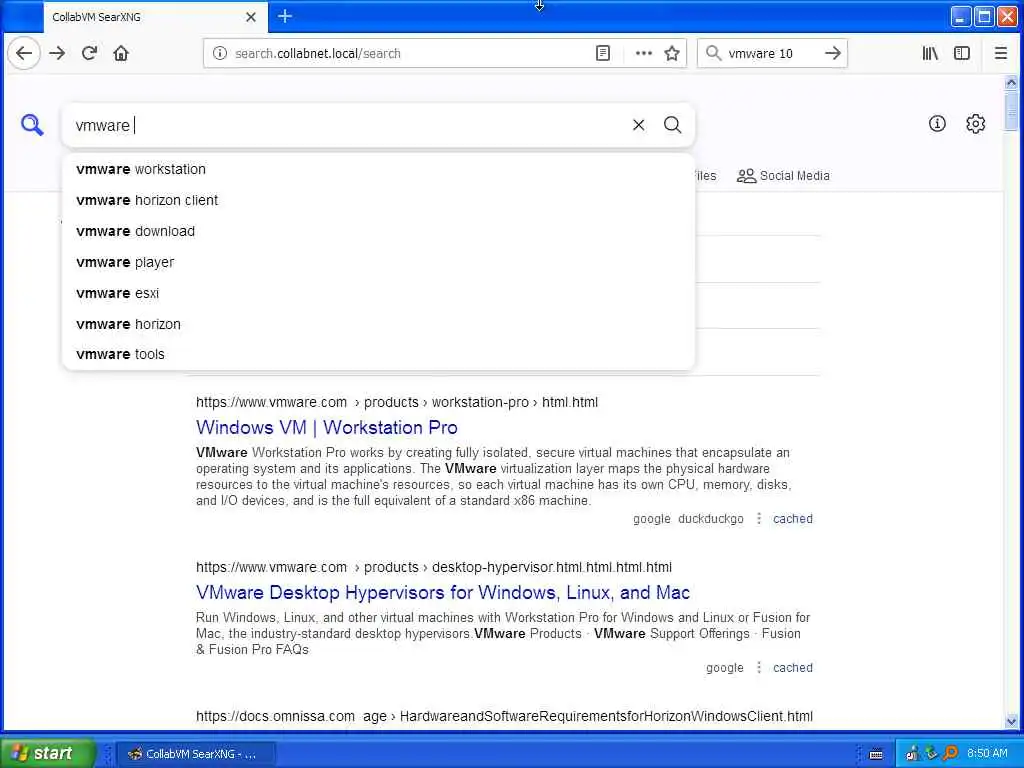Choose suggestion 'vmware download'
The width and height of the screenshot is (1024, 768).
[378, 231]
